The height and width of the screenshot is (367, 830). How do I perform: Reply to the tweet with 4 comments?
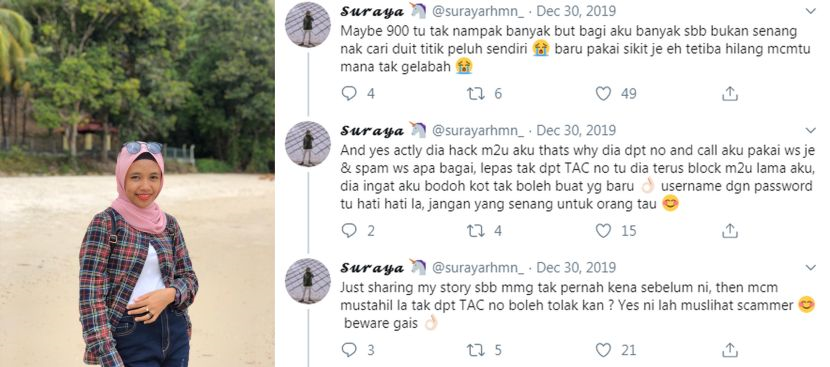[x=349, y=94]
